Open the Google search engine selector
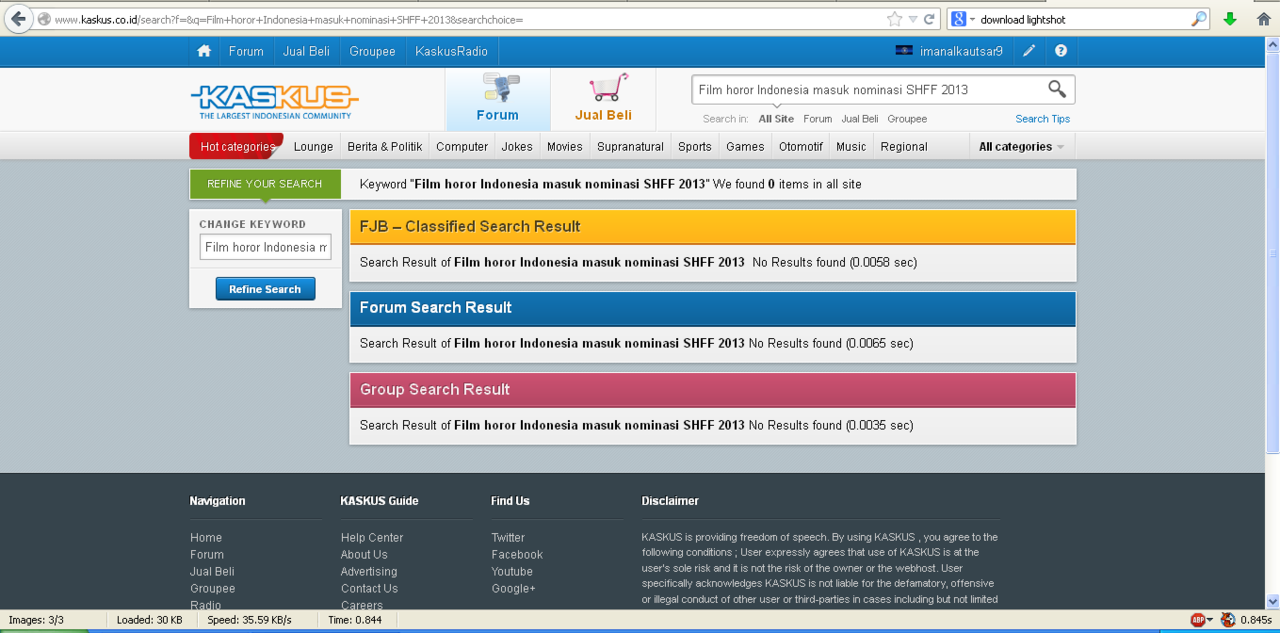Image resolution: width=1280 pixels, height=633 pixels. coord(962,19)
